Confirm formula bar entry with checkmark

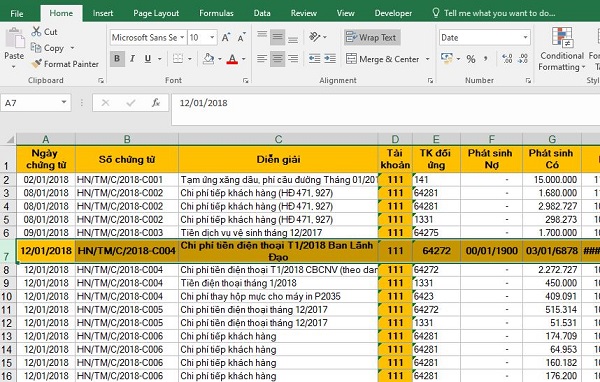click(130, 103)
